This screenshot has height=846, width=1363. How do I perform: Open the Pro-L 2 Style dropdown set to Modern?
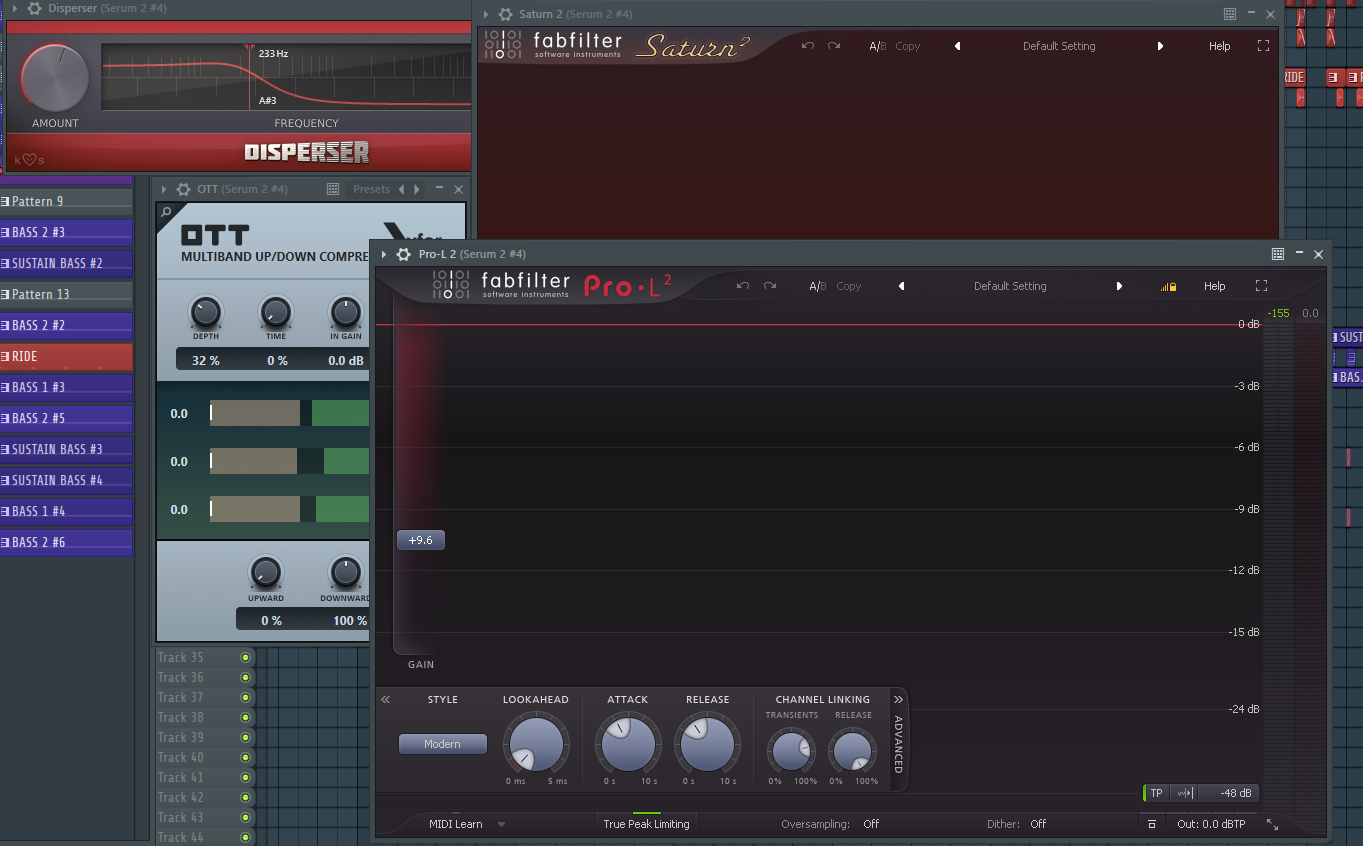(442, 744)
